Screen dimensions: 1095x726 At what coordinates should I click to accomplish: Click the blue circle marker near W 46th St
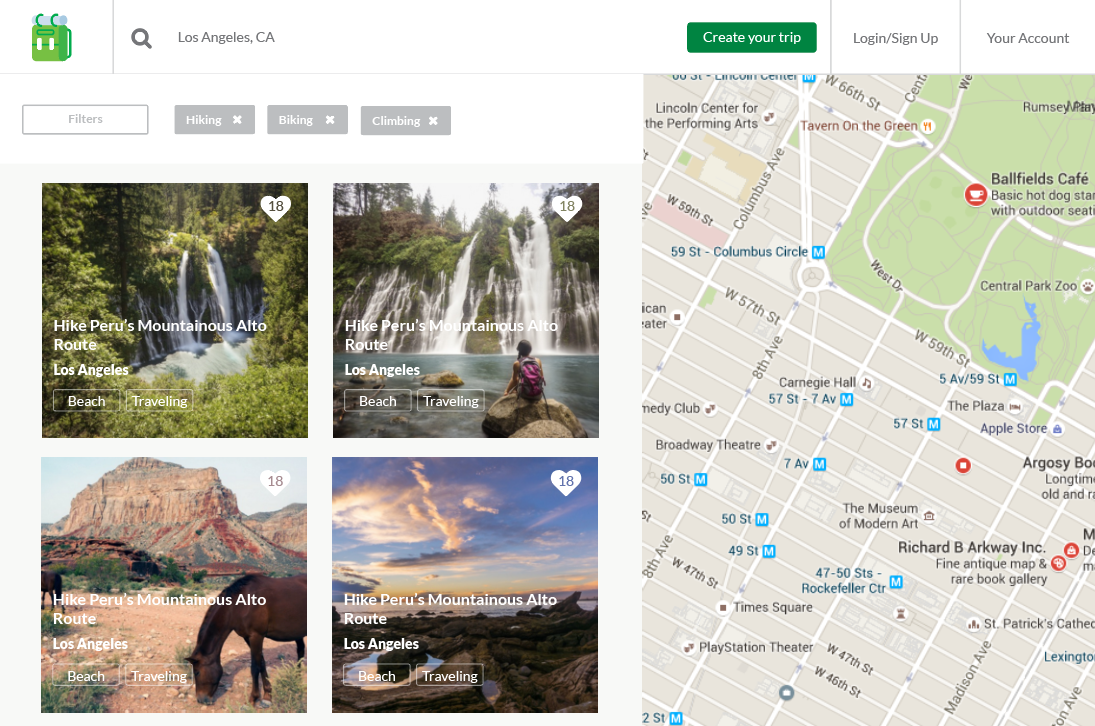[x=786, y=692]
